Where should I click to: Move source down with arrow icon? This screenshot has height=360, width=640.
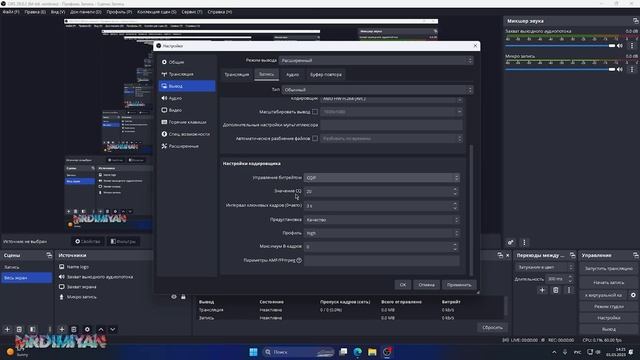point(113,329)
